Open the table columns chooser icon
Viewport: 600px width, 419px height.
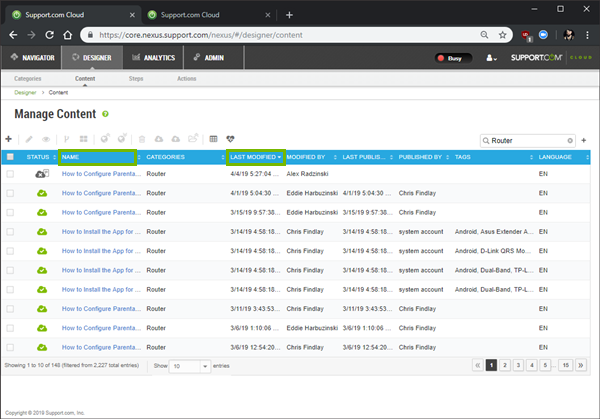pyautogui.click(x=214, y=139)
